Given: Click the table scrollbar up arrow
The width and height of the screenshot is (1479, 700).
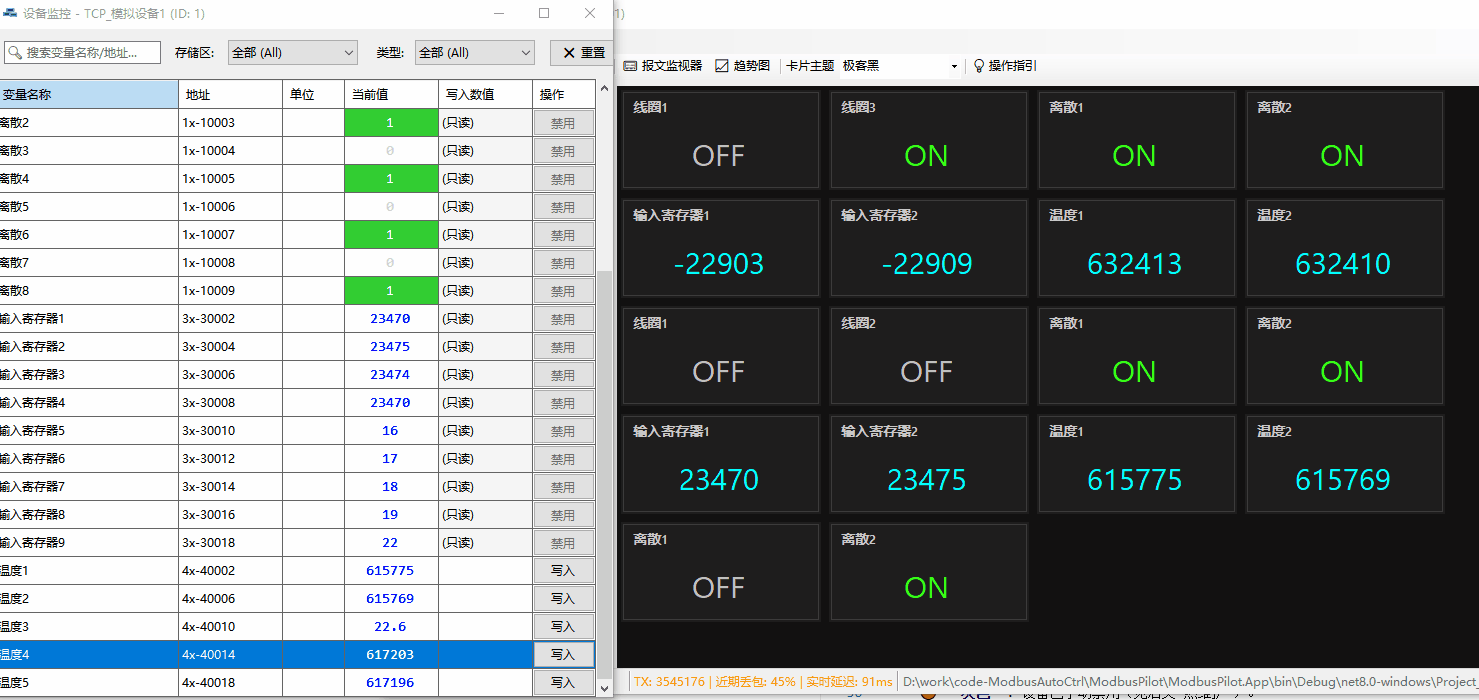Looking at the screenshot, I should click(604, 90).
